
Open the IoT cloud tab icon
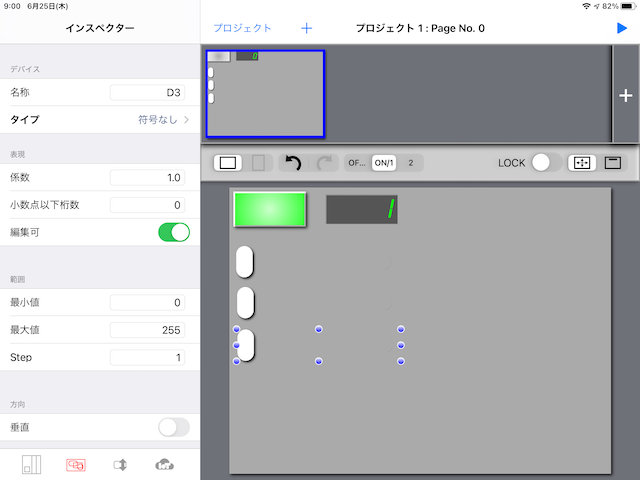[x=164, y=464]
